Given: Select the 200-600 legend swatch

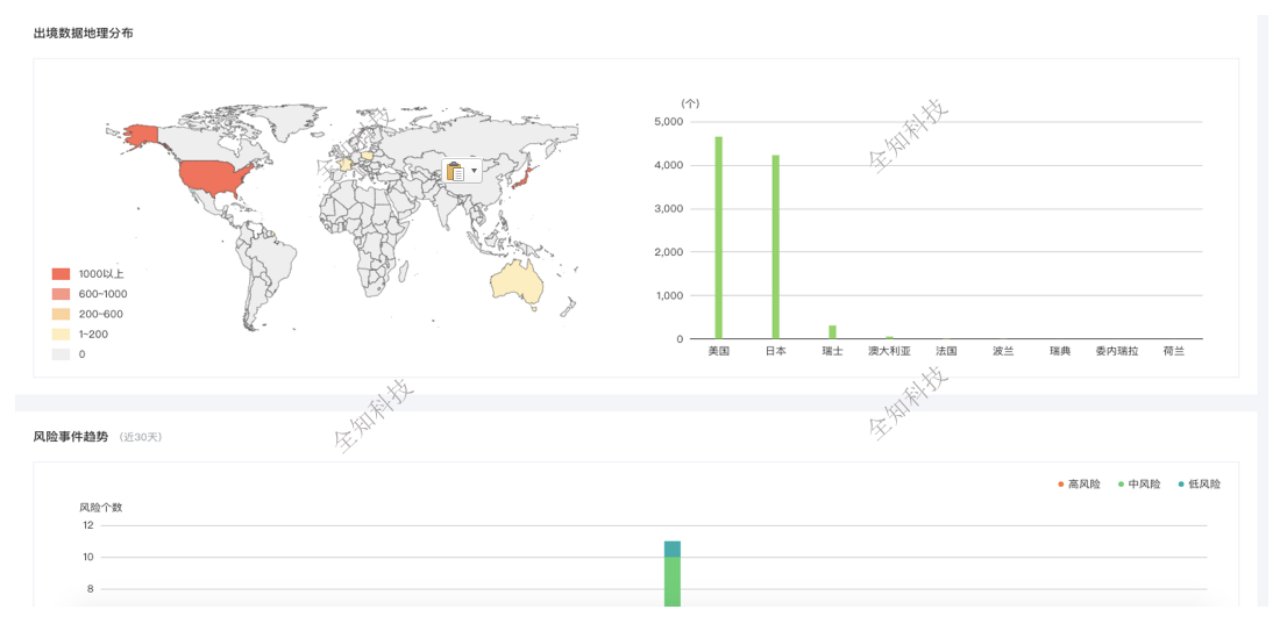Looking at the screenshot, I should tap(60, 314).
